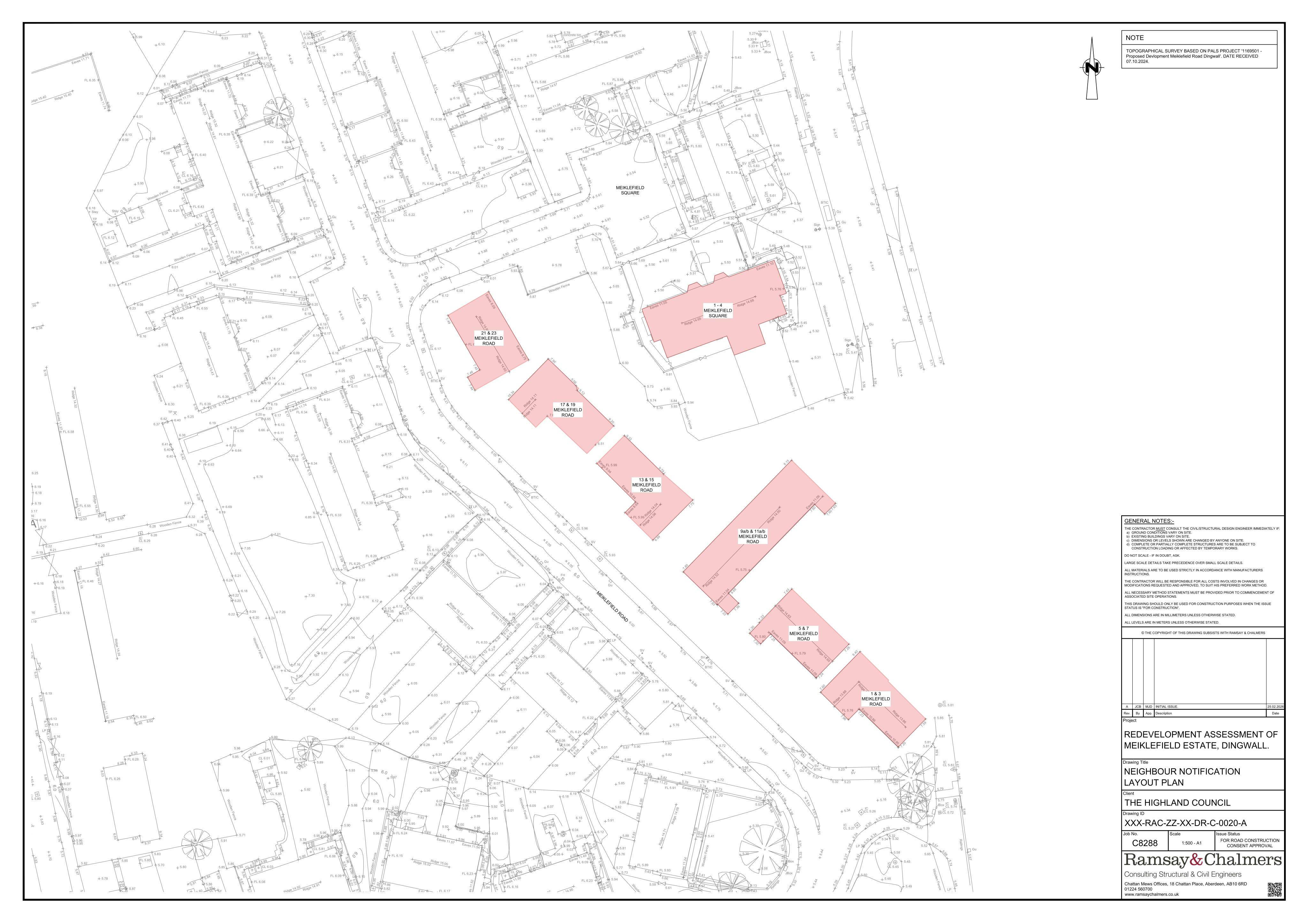Click the Chattan Mews Offices address line

(1185, 883)
